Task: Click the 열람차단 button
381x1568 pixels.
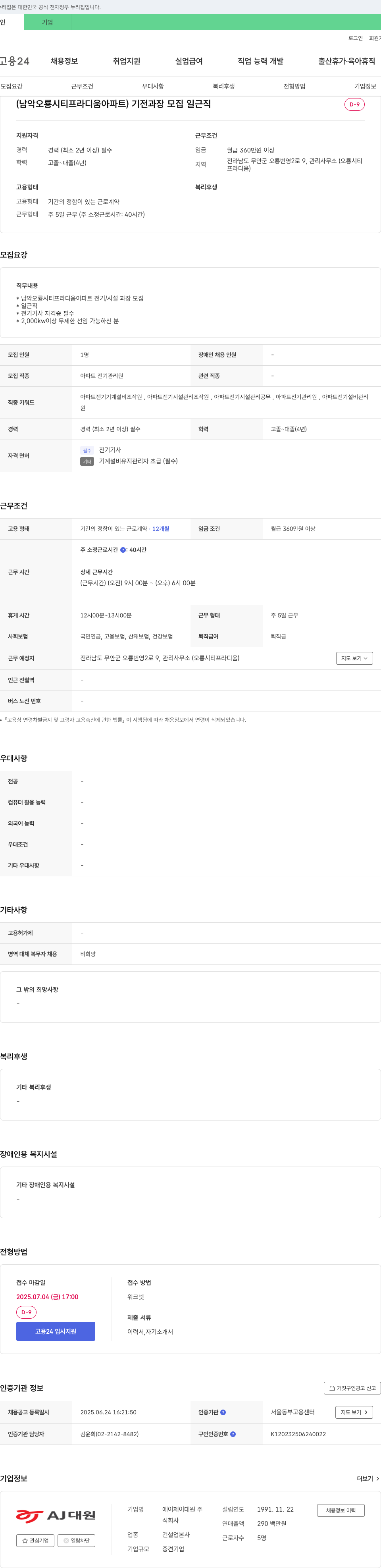Action: [x=77, y=1541]
